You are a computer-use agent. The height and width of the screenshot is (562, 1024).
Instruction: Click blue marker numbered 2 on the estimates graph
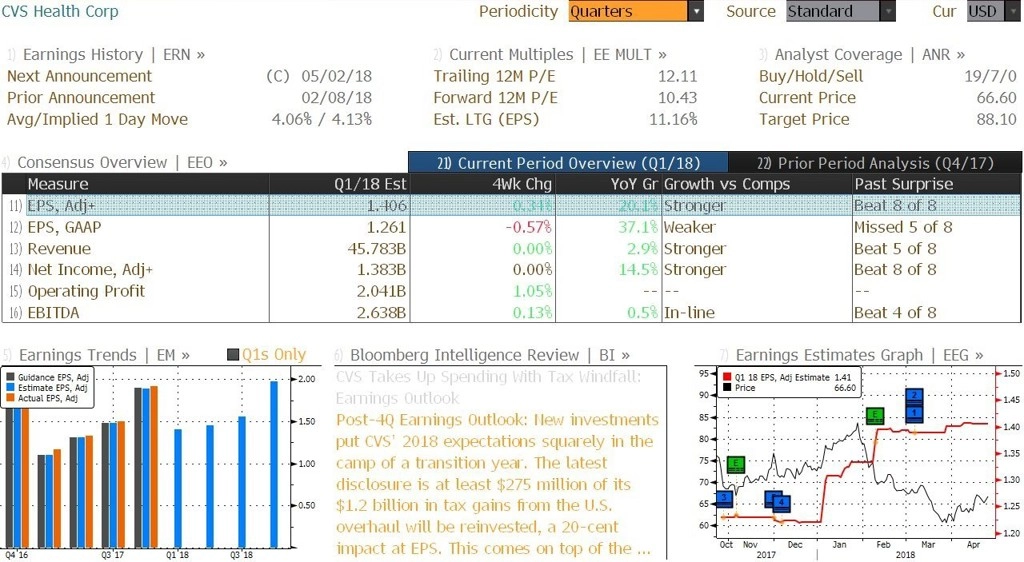click(914, 396)
